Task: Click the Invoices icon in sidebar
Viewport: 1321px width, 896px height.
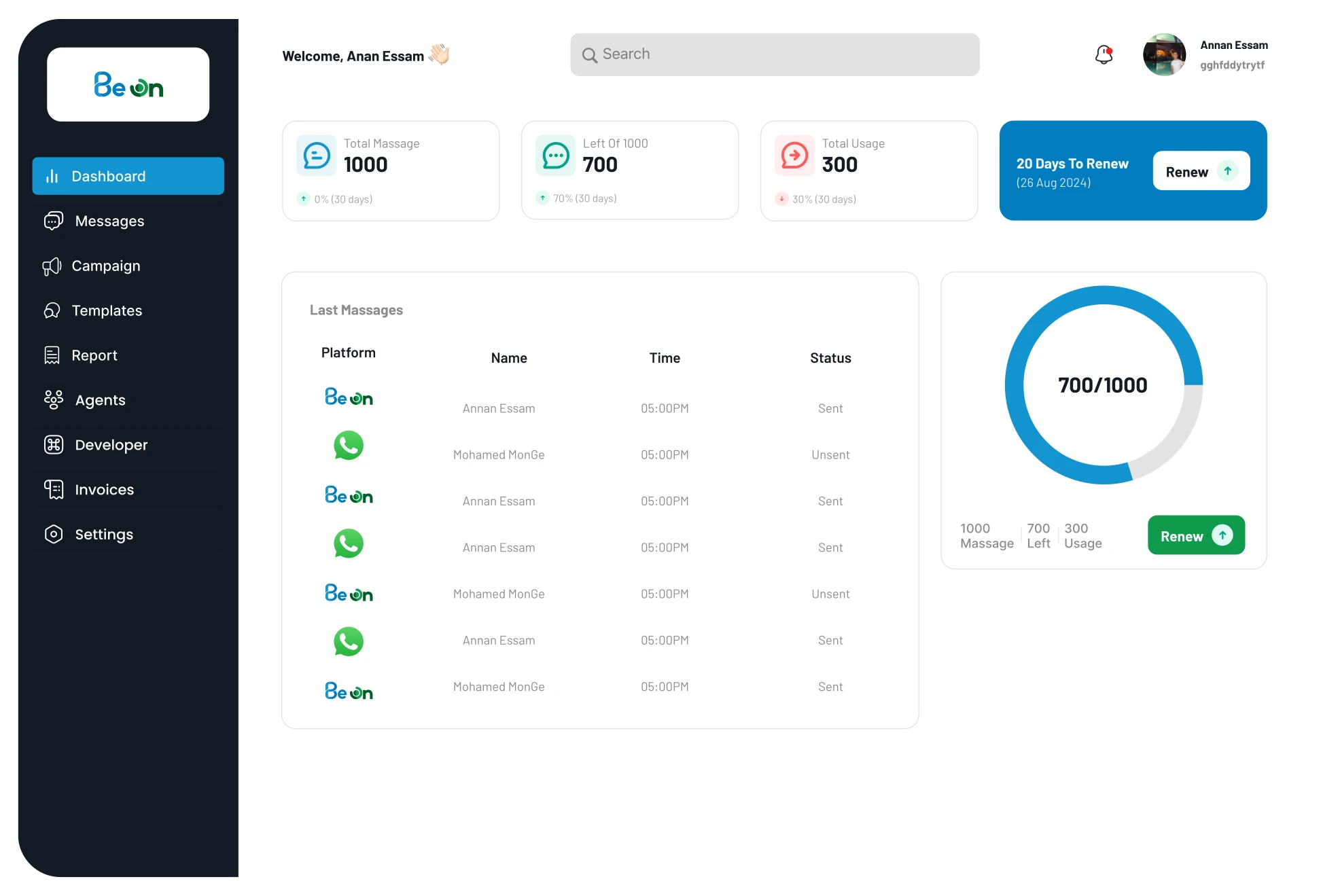Action: [x=54, y=490]
